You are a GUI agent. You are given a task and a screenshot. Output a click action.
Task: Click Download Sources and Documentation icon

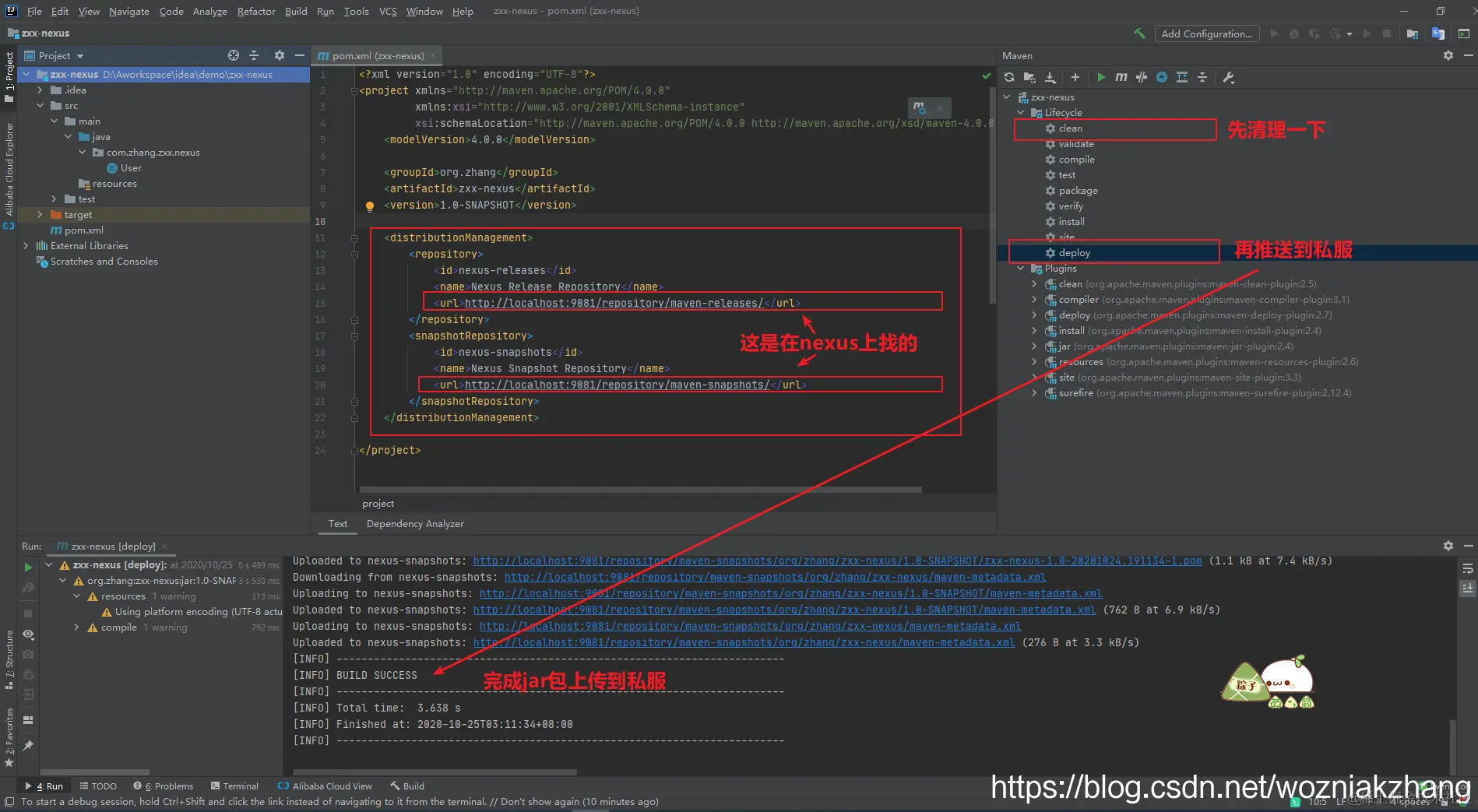[x=1050, y=77]
